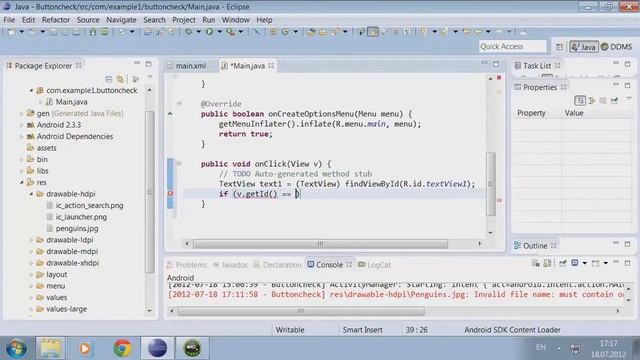Expand the layout folder
This screenshot has width=640, height=360.
(31, 275)
